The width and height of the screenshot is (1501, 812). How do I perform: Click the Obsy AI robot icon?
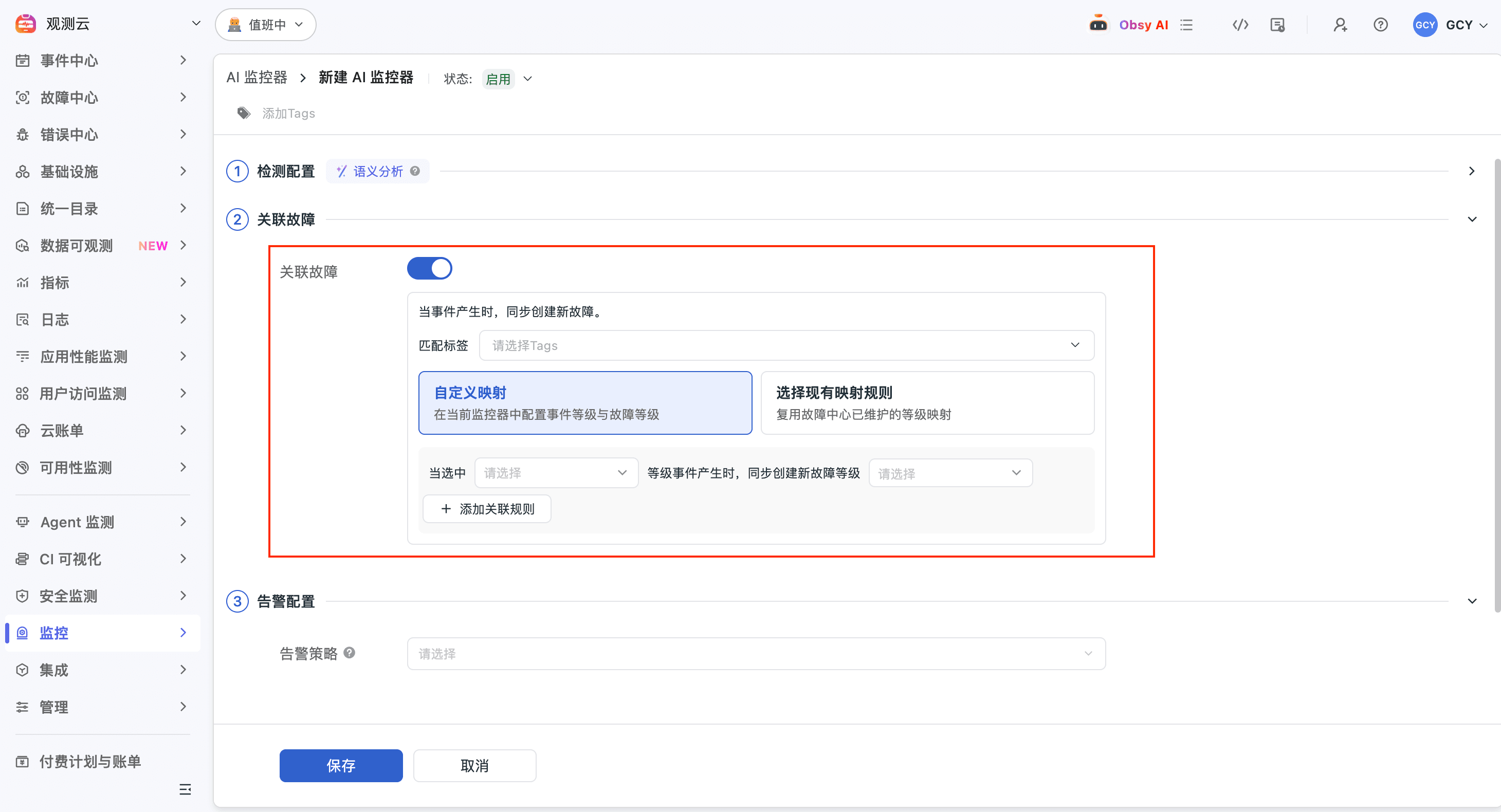pos(1098,25)
